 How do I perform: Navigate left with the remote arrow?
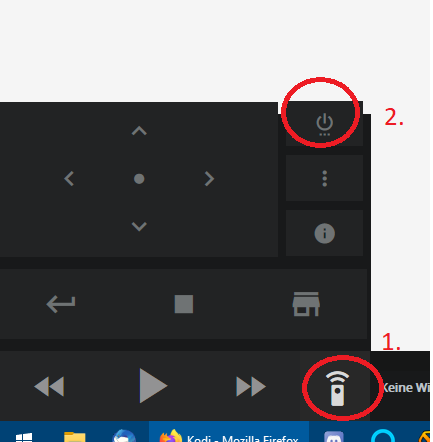(69, 179)
